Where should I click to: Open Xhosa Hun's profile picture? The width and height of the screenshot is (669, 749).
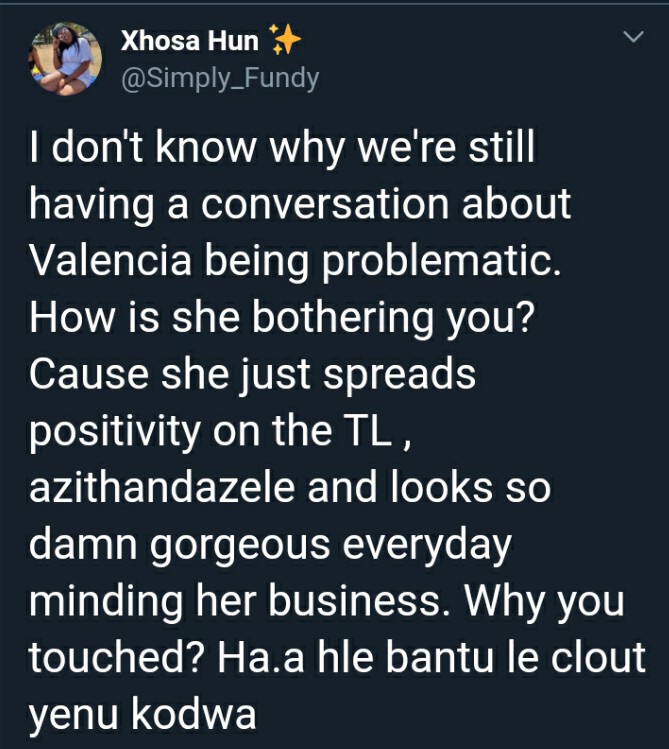[x=66, y=58]
